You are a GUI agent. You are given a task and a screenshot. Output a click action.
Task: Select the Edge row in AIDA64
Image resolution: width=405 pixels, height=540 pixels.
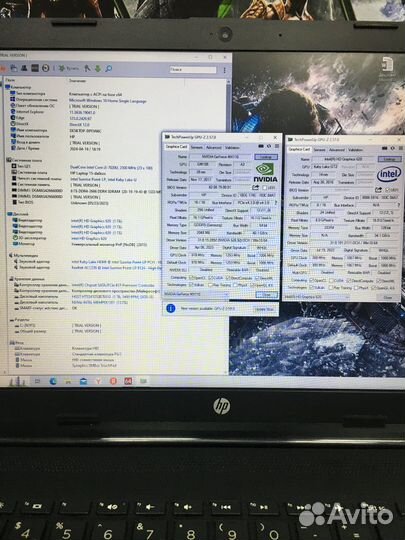(x=52, y=118)
